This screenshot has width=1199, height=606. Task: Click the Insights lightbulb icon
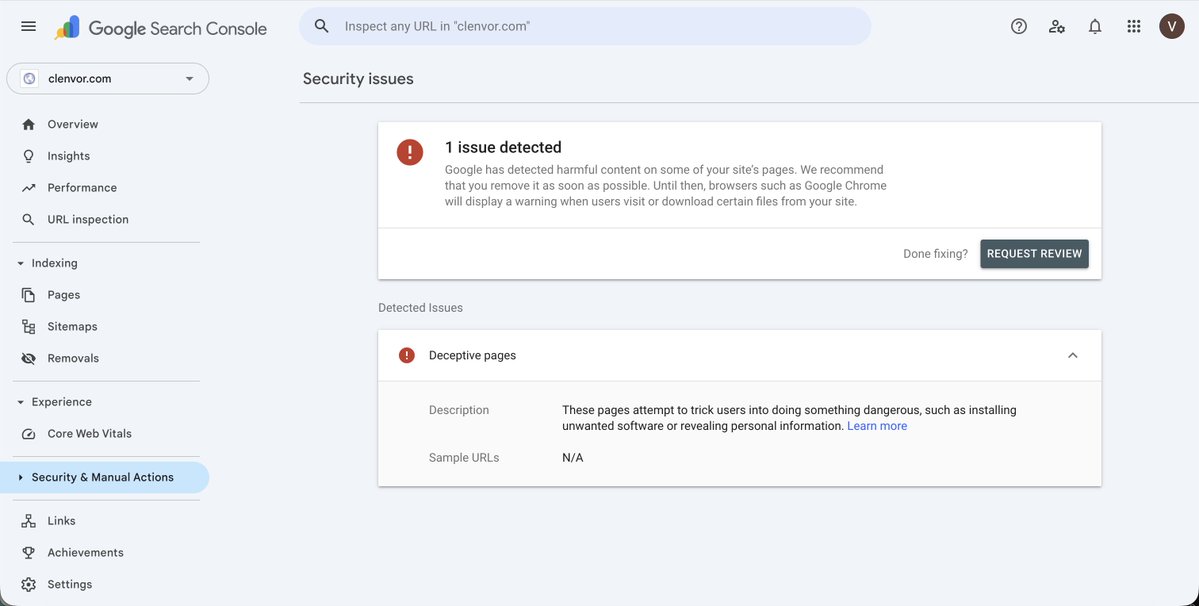coord(28,156)
